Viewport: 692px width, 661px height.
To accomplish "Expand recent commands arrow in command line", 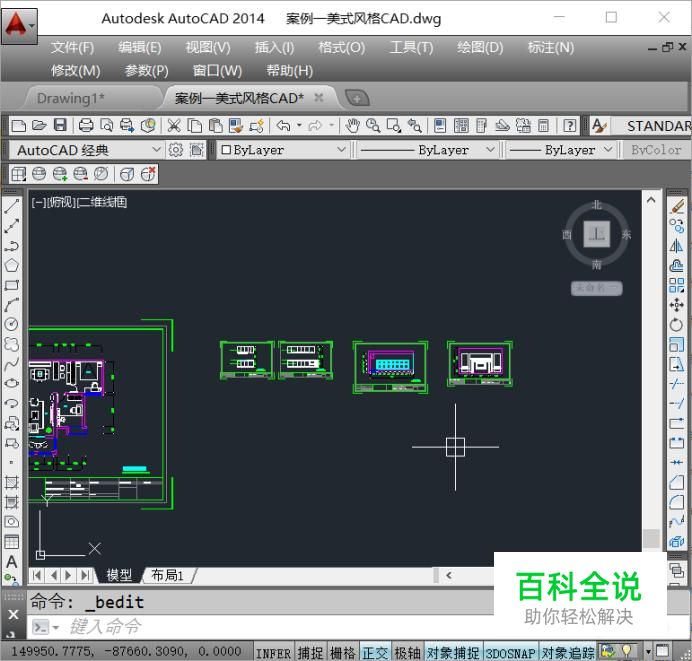I will 56,627.
